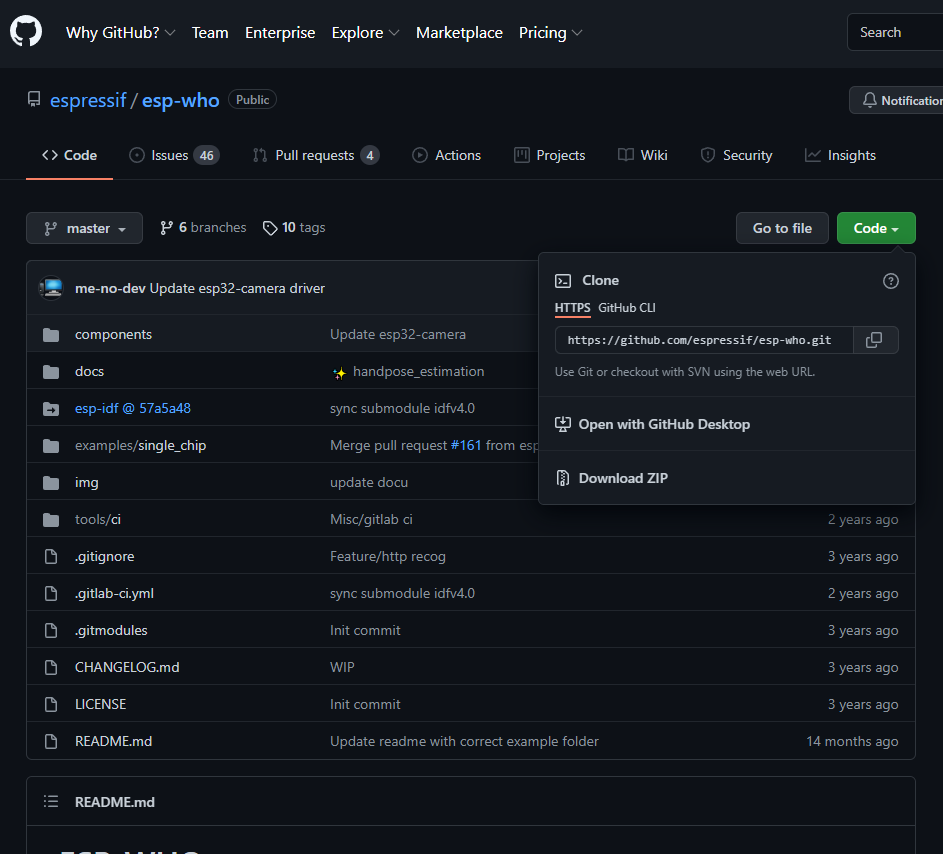Click the Go to file button
The image size is (943, 854).
tap(782, 228)
